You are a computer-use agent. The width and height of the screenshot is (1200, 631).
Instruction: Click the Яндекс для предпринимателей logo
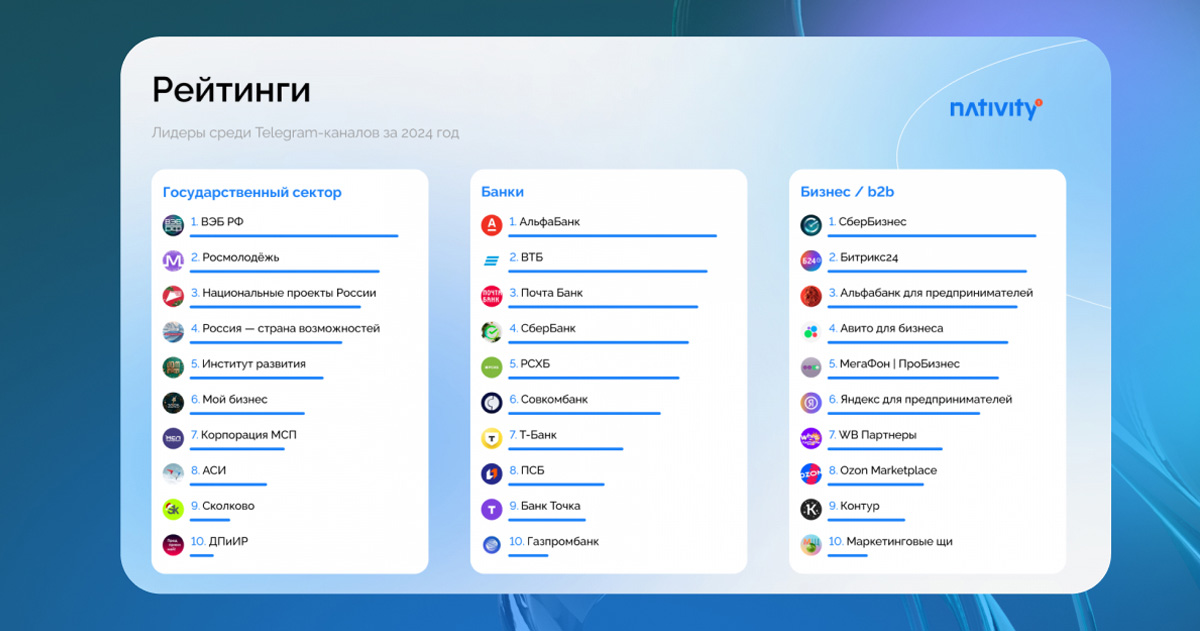(811, 403)
